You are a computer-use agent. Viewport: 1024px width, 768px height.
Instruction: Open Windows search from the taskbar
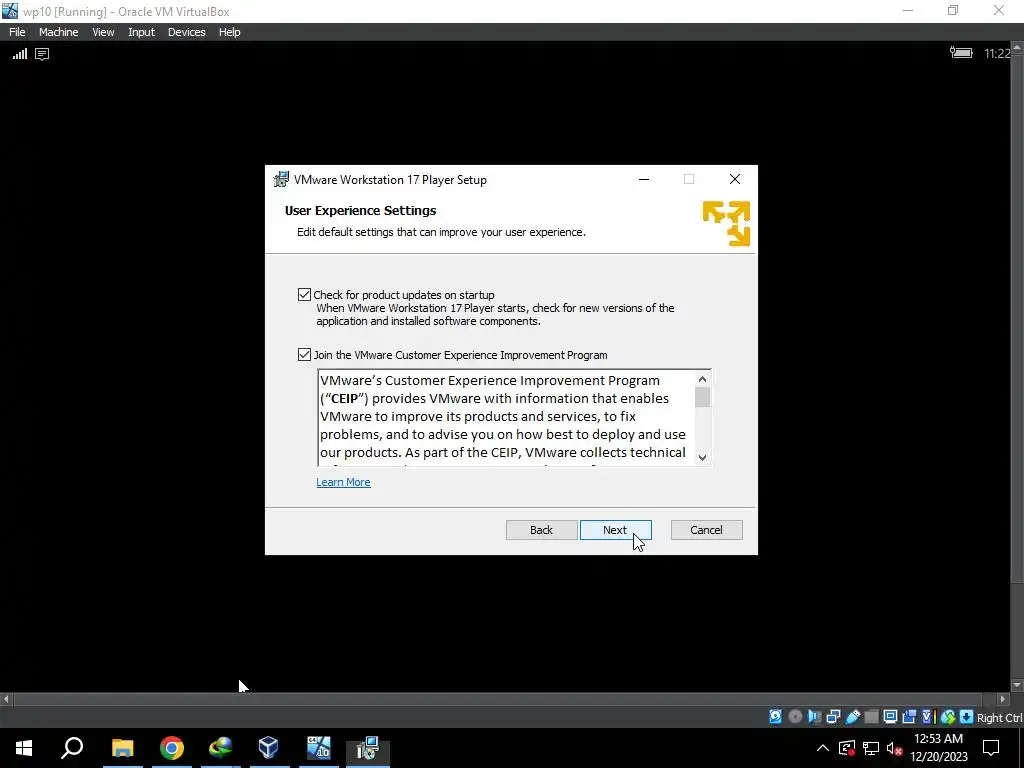coord(72,748)
